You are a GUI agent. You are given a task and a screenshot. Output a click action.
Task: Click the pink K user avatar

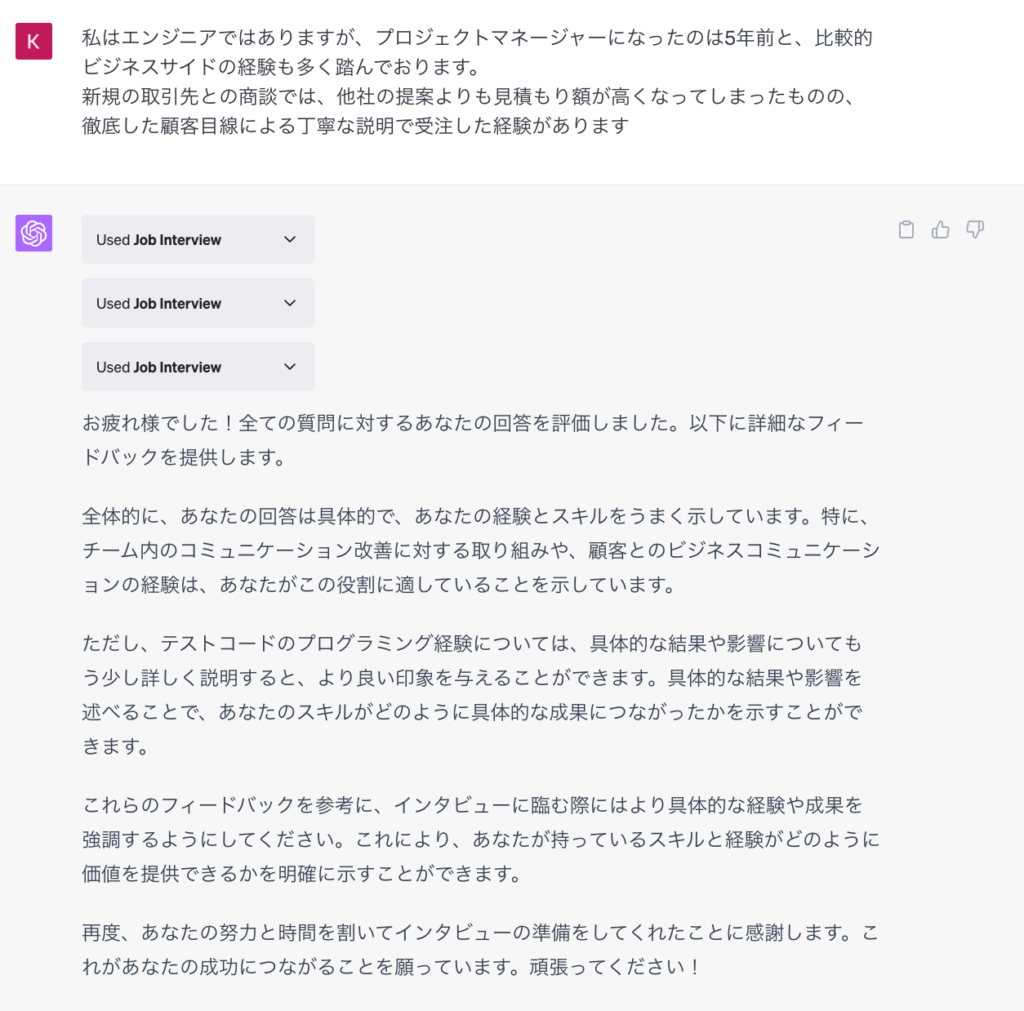click(x=34, y=41)
